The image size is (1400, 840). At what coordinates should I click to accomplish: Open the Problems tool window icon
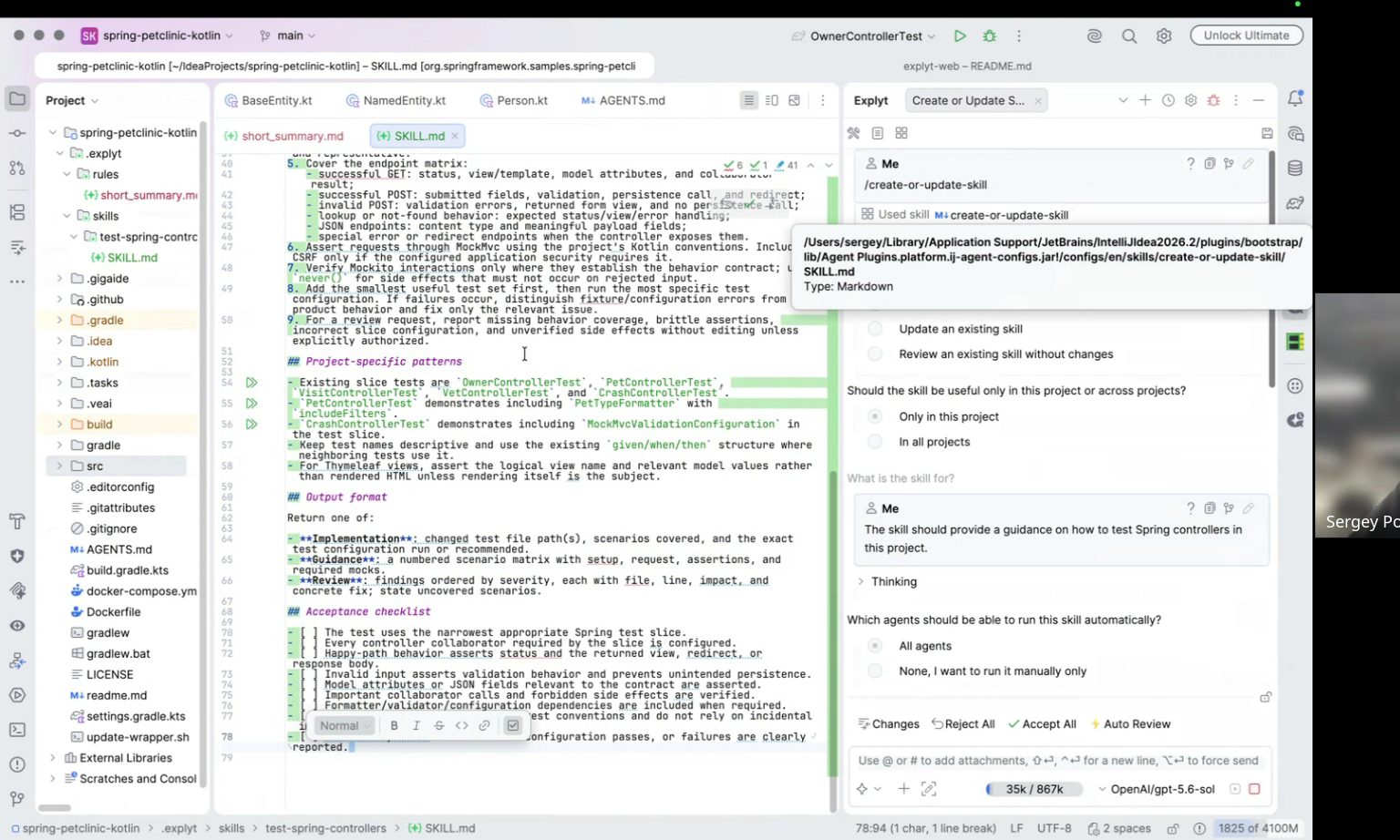(x=17, y=764)
